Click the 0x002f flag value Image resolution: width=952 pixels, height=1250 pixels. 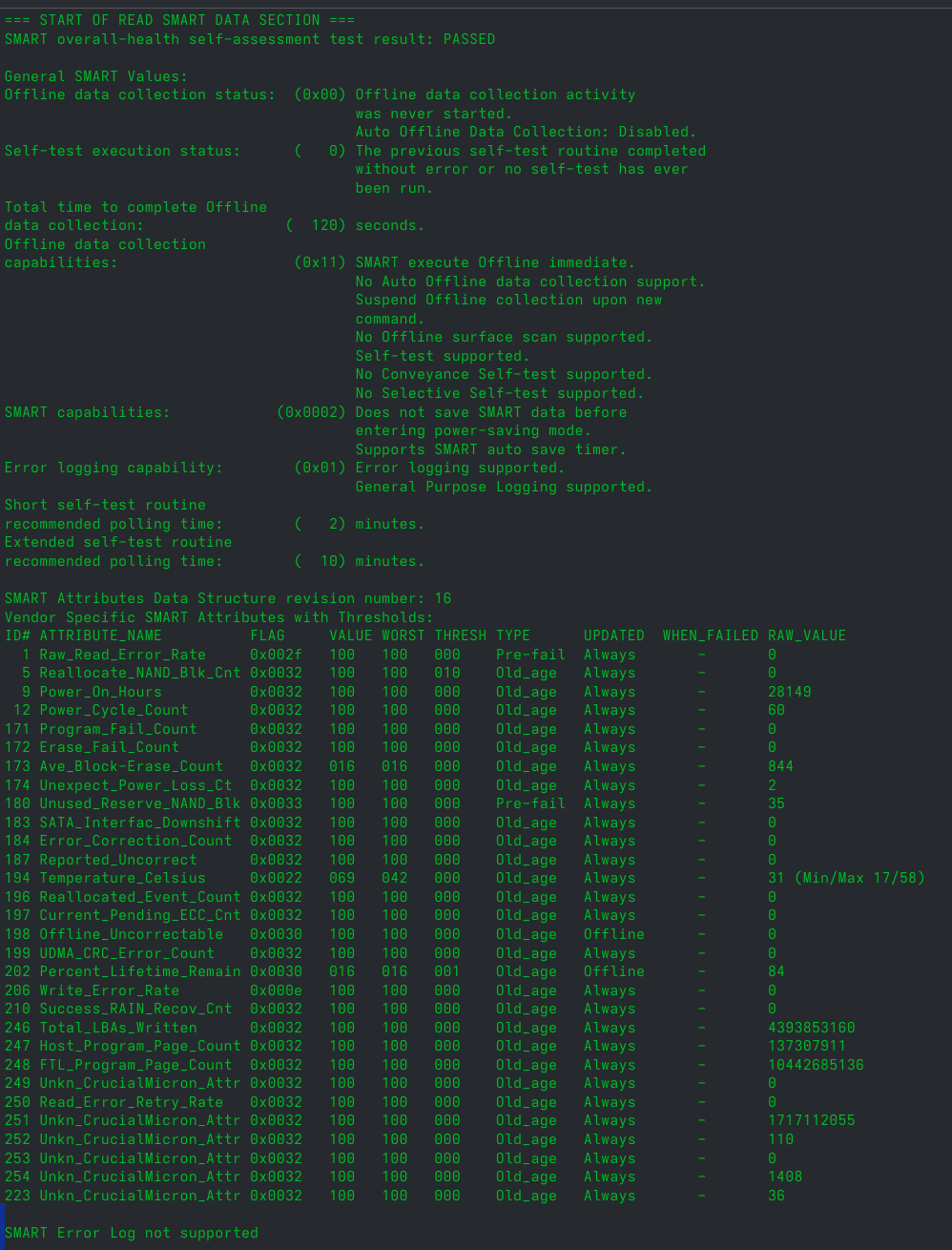click(x=276, y=655)
